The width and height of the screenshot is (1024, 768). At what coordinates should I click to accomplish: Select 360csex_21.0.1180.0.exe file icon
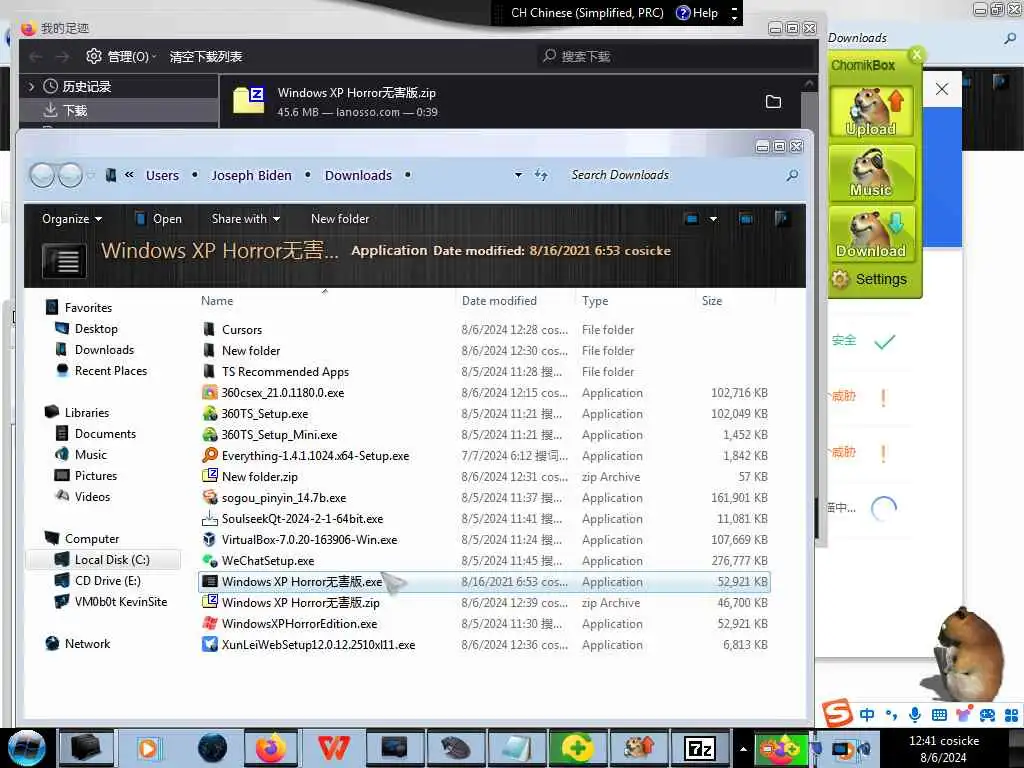(209, 392)
